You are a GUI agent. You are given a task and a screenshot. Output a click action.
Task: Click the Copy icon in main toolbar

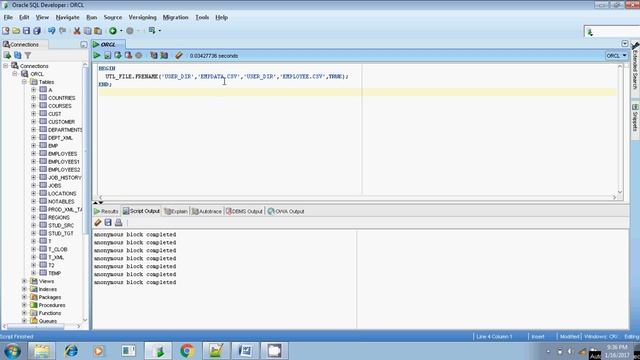(x=87, y=31)
